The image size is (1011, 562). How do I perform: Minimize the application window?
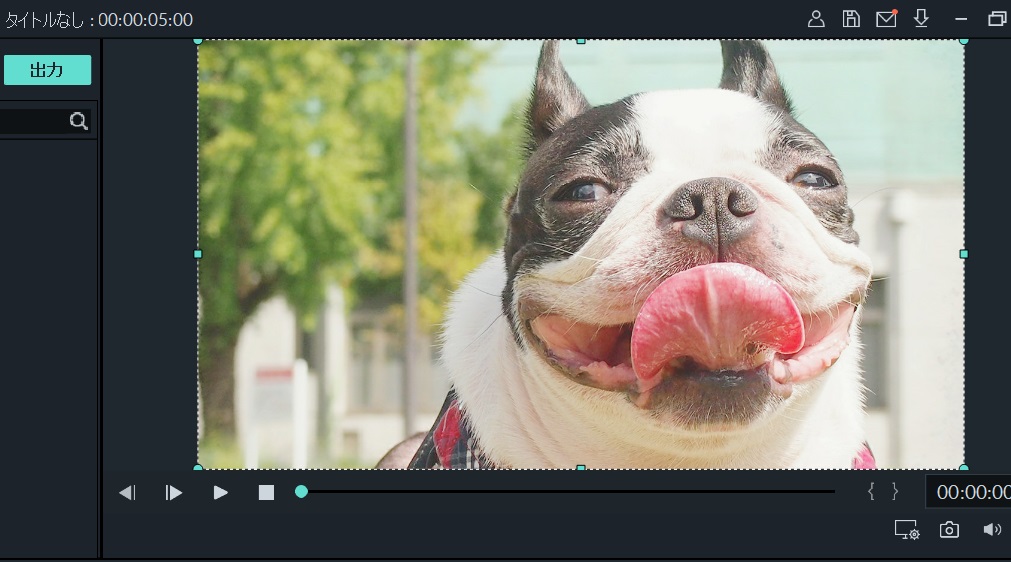click(961, 19)
